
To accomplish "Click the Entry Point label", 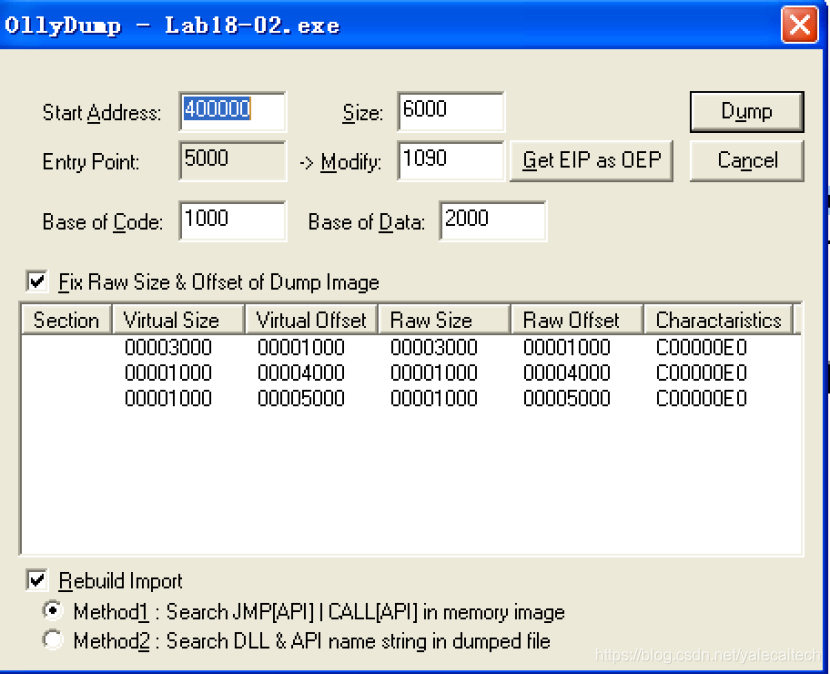I will coord(91,161).
